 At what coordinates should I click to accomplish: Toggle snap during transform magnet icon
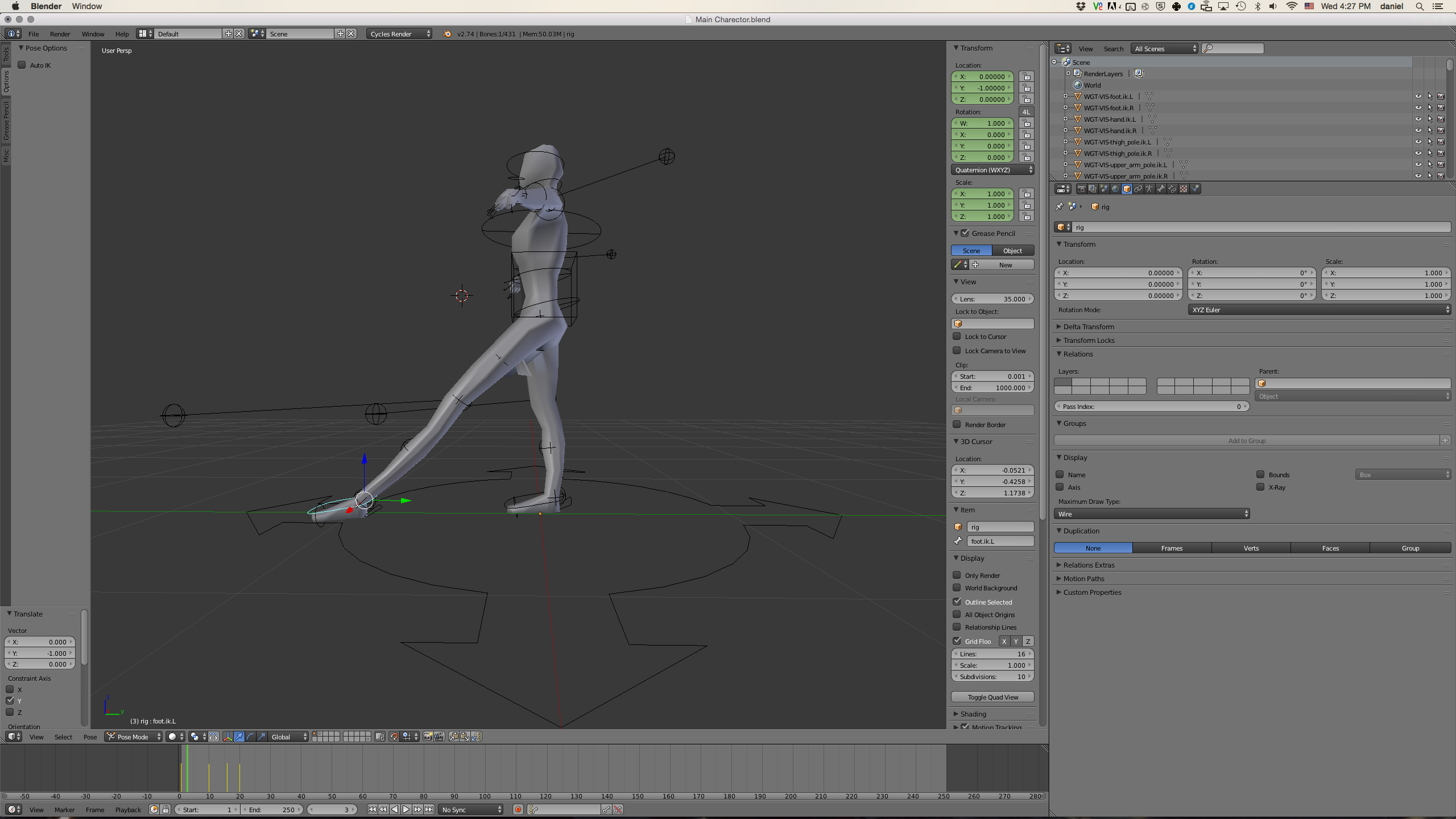coord(394,737)
